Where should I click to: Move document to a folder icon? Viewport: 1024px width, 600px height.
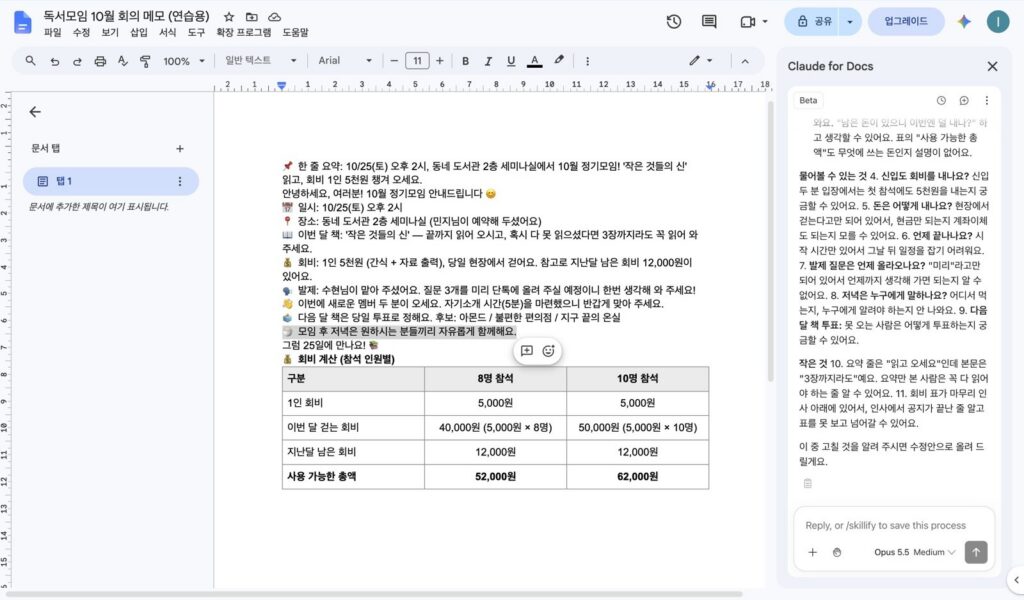point(251,17)
